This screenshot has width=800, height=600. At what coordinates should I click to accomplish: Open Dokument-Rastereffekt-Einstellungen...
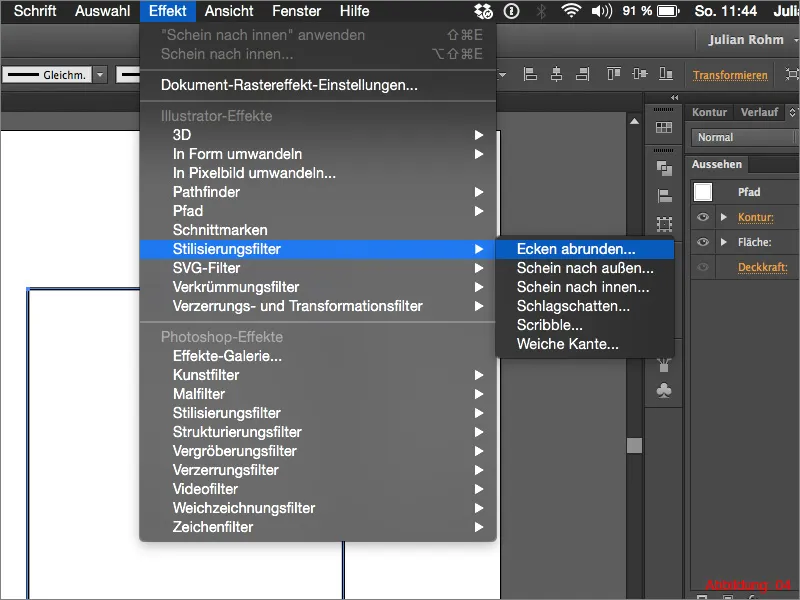[x=318, y=85]
